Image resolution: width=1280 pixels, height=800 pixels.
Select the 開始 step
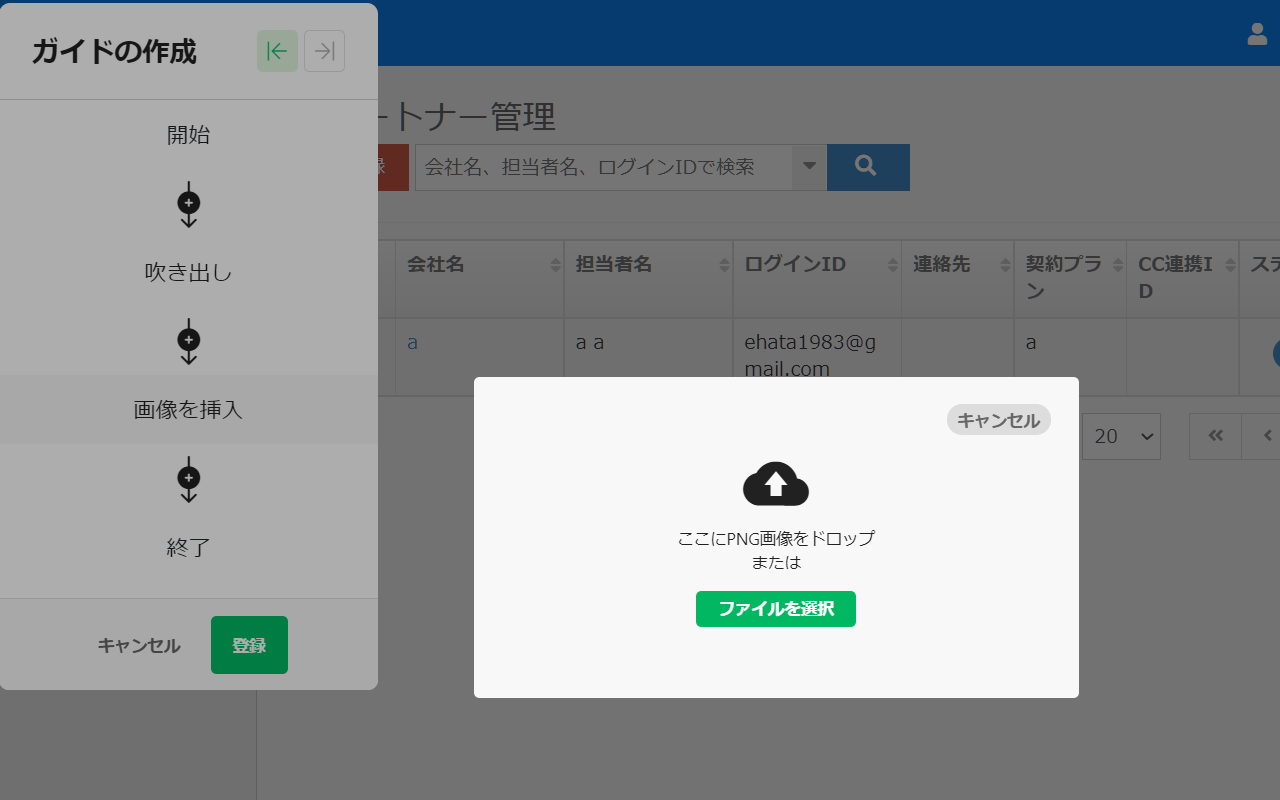tap(189, 135)
